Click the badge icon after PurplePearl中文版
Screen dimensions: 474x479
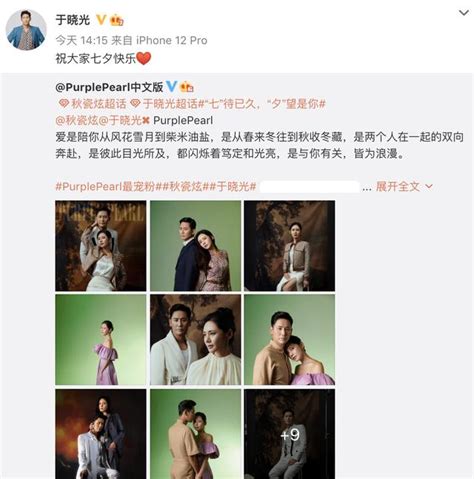click(187, 87)
